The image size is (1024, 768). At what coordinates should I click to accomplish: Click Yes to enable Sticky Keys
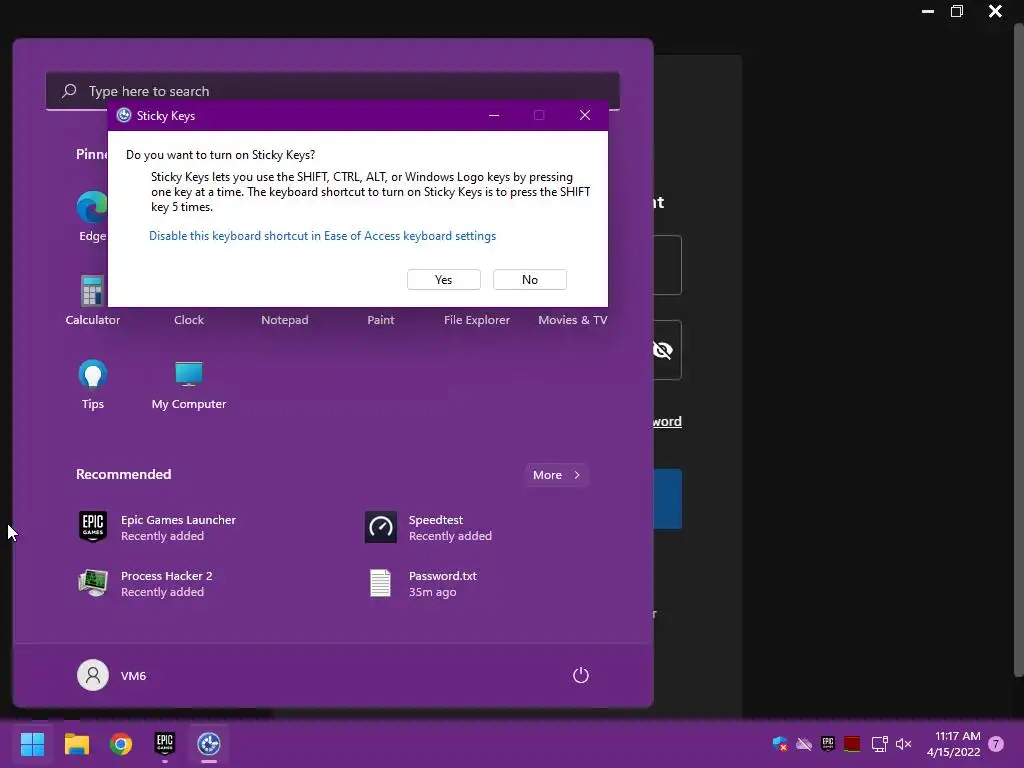[444, 280]
